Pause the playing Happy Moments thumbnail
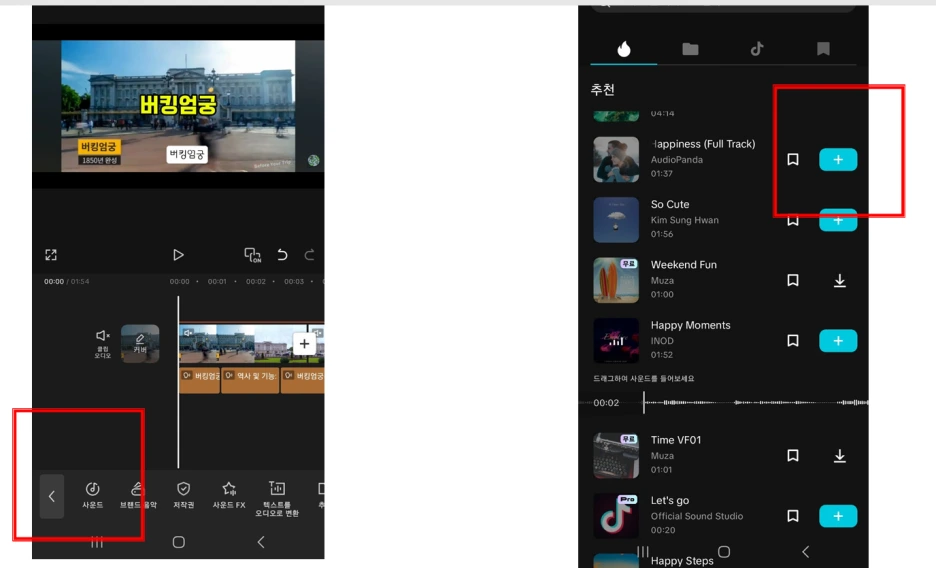This screenshot has height=568, width=936. click(616, 341)
